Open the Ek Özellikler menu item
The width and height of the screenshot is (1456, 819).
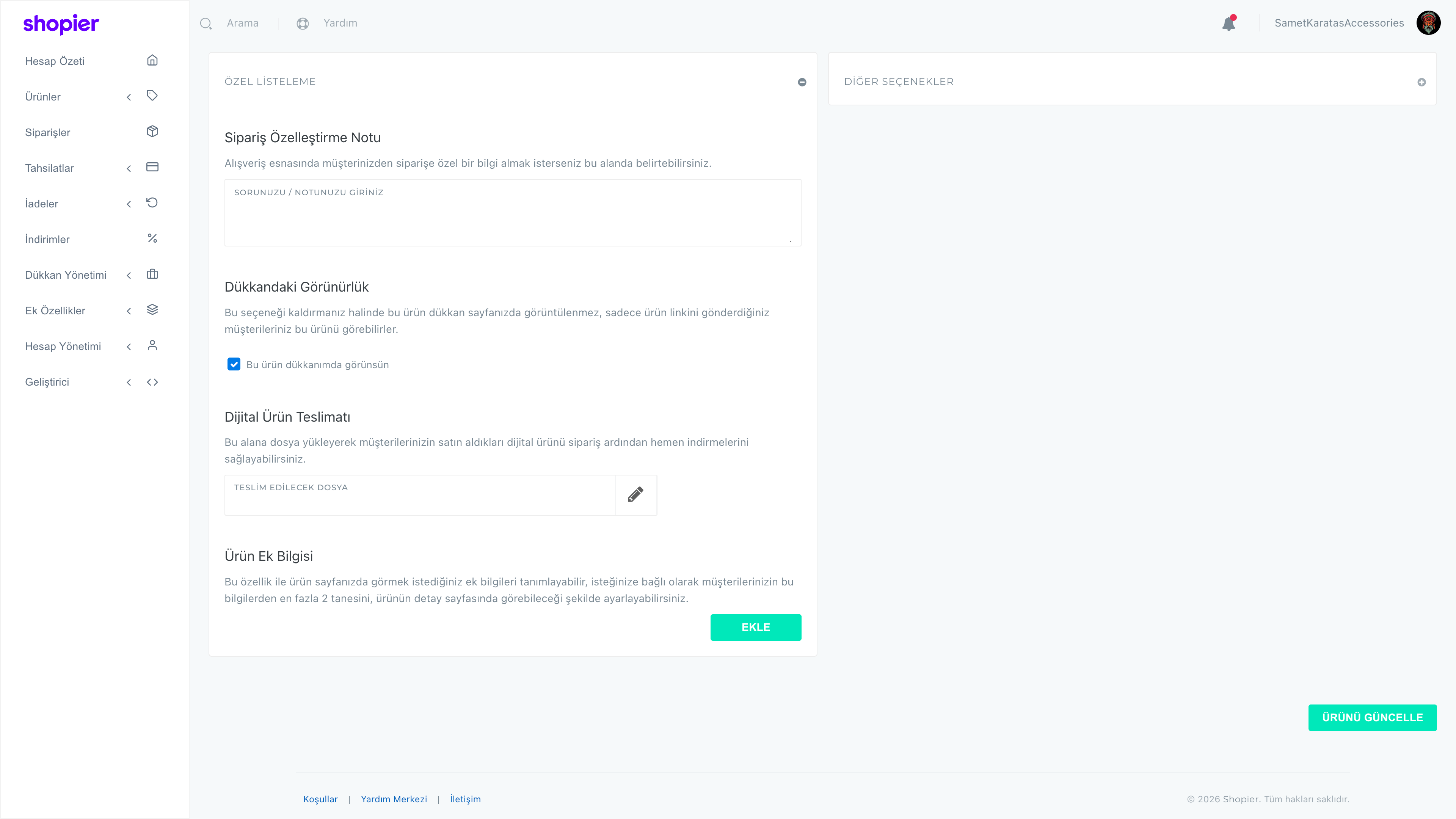pyautogui.click(x=55, y=310)
